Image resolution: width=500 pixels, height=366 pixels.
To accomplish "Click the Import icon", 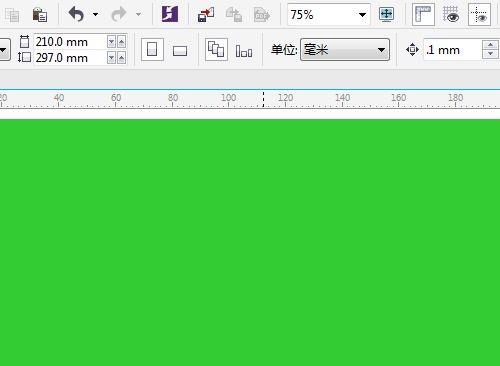I will click(206, 15).
